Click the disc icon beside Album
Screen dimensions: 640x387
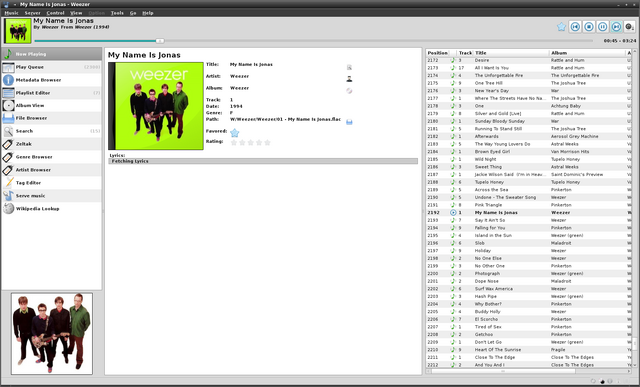coord(349,91)
